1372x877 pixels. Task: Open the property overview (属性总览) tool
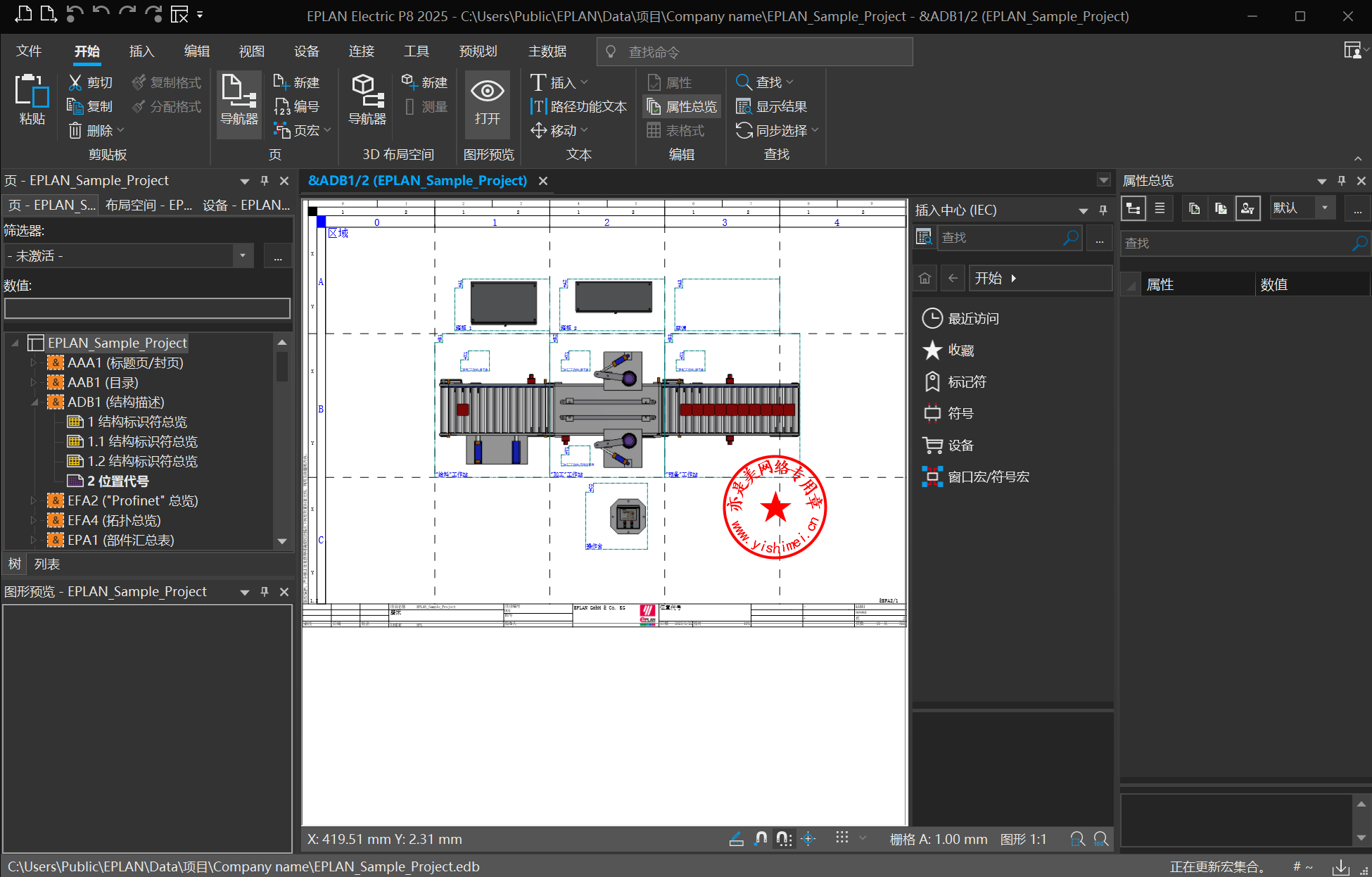click(x=682, y=106)
